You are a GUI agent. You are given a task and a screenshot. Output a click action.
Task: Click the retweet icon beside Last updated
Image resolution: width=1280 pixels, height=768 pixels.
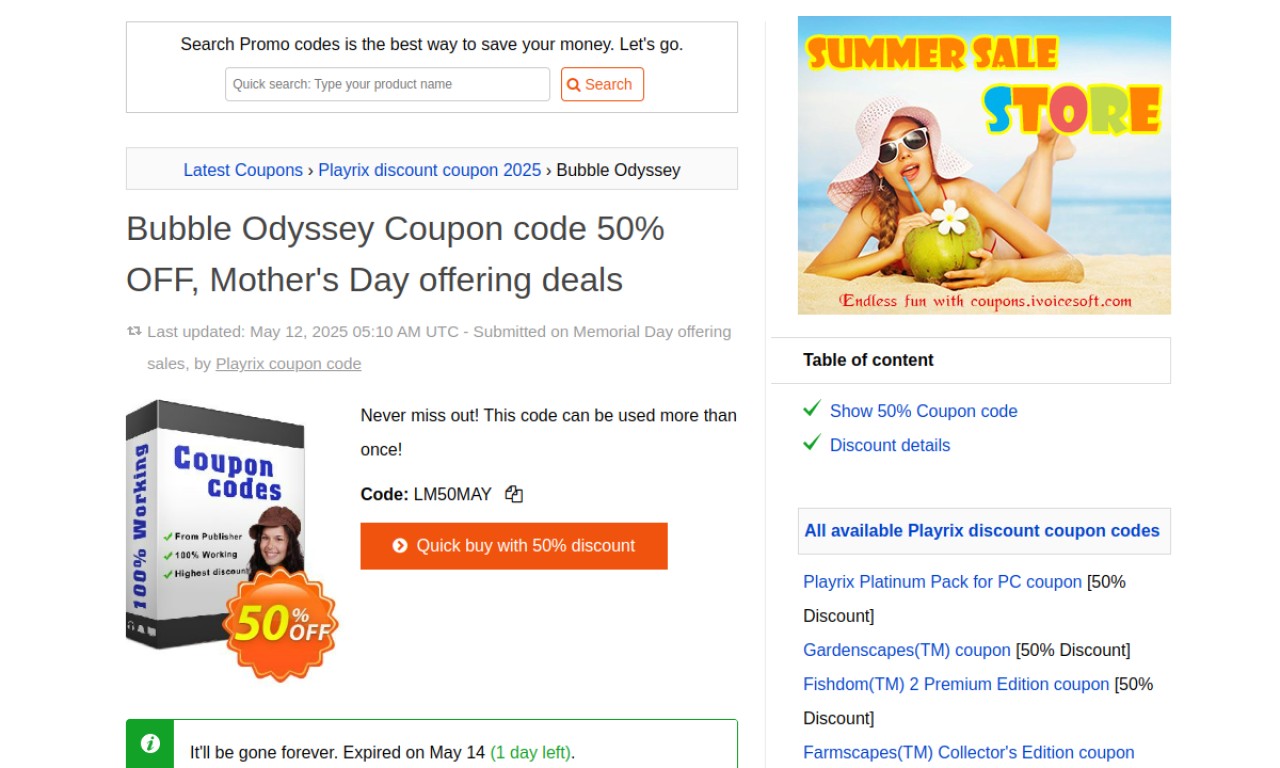pyautogui.click(x=134, y=331)
